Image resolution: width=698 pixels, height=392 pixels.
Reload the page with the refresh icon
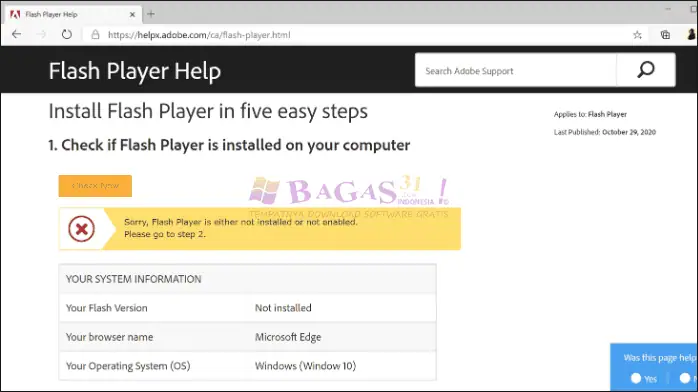coord(66,34)
